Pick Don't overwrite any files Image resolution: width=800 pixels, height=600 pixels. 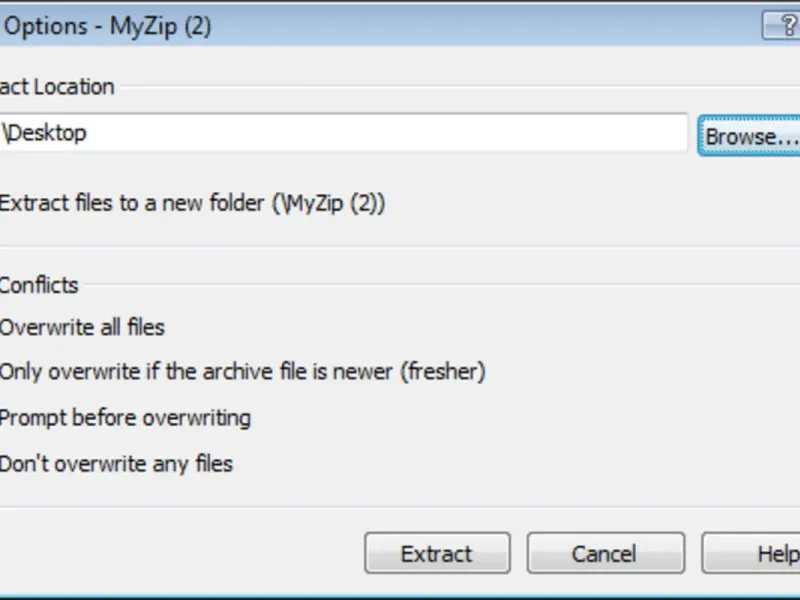click(117, 464)
